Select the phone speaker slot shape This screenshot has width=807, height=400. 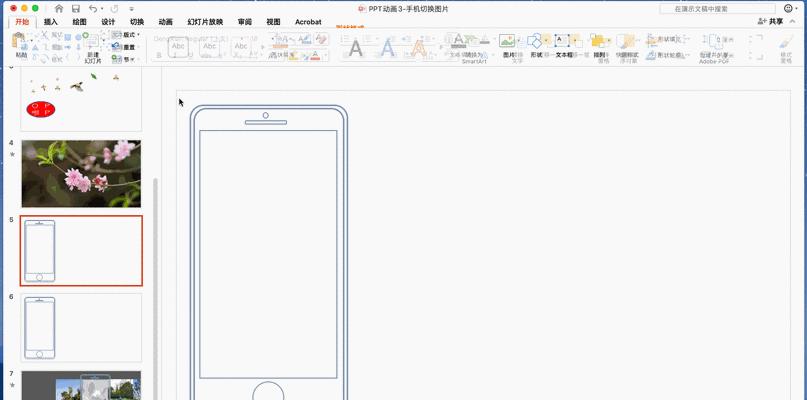coord(266,123)
